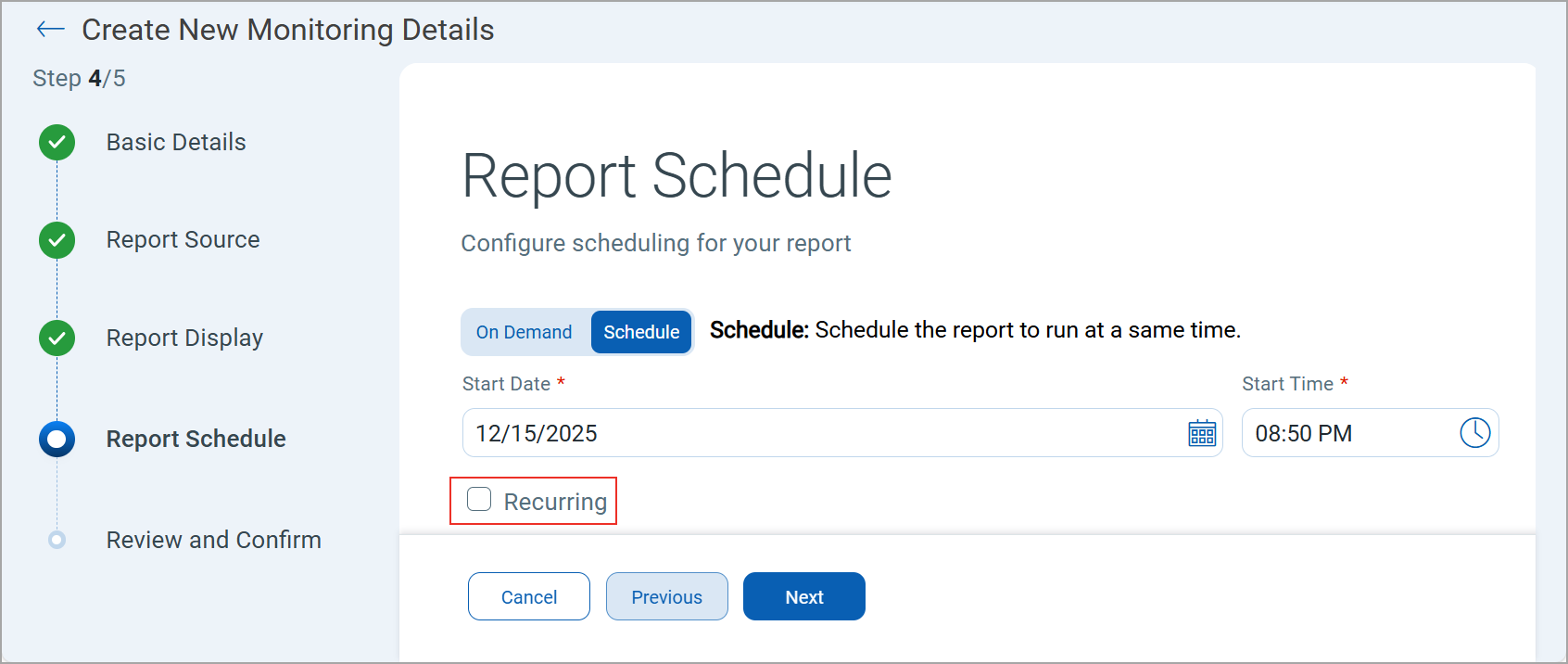Select the Review and Confirm step

pos(213,540)
